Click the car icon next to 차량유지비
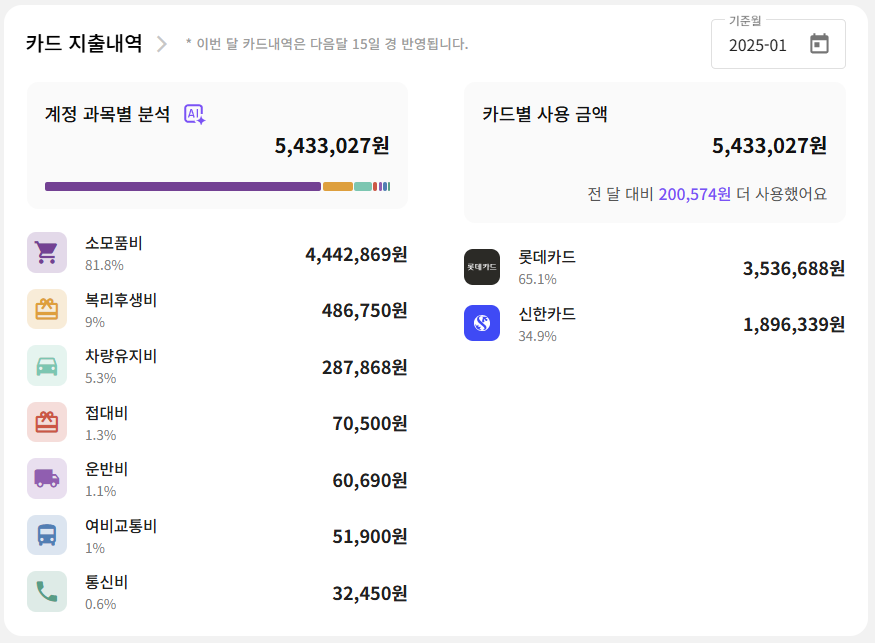Viewport: 875px width, 643px height. [x=45, y=365]
